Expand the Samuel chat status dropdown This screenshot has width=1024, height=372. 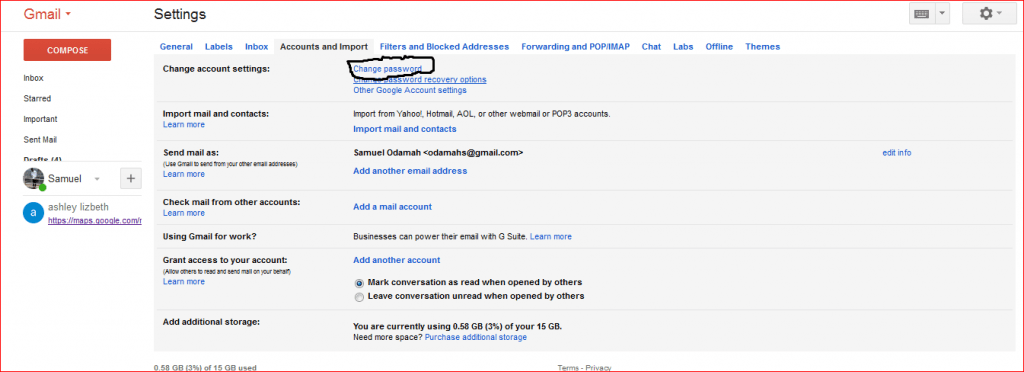[97, 179]
